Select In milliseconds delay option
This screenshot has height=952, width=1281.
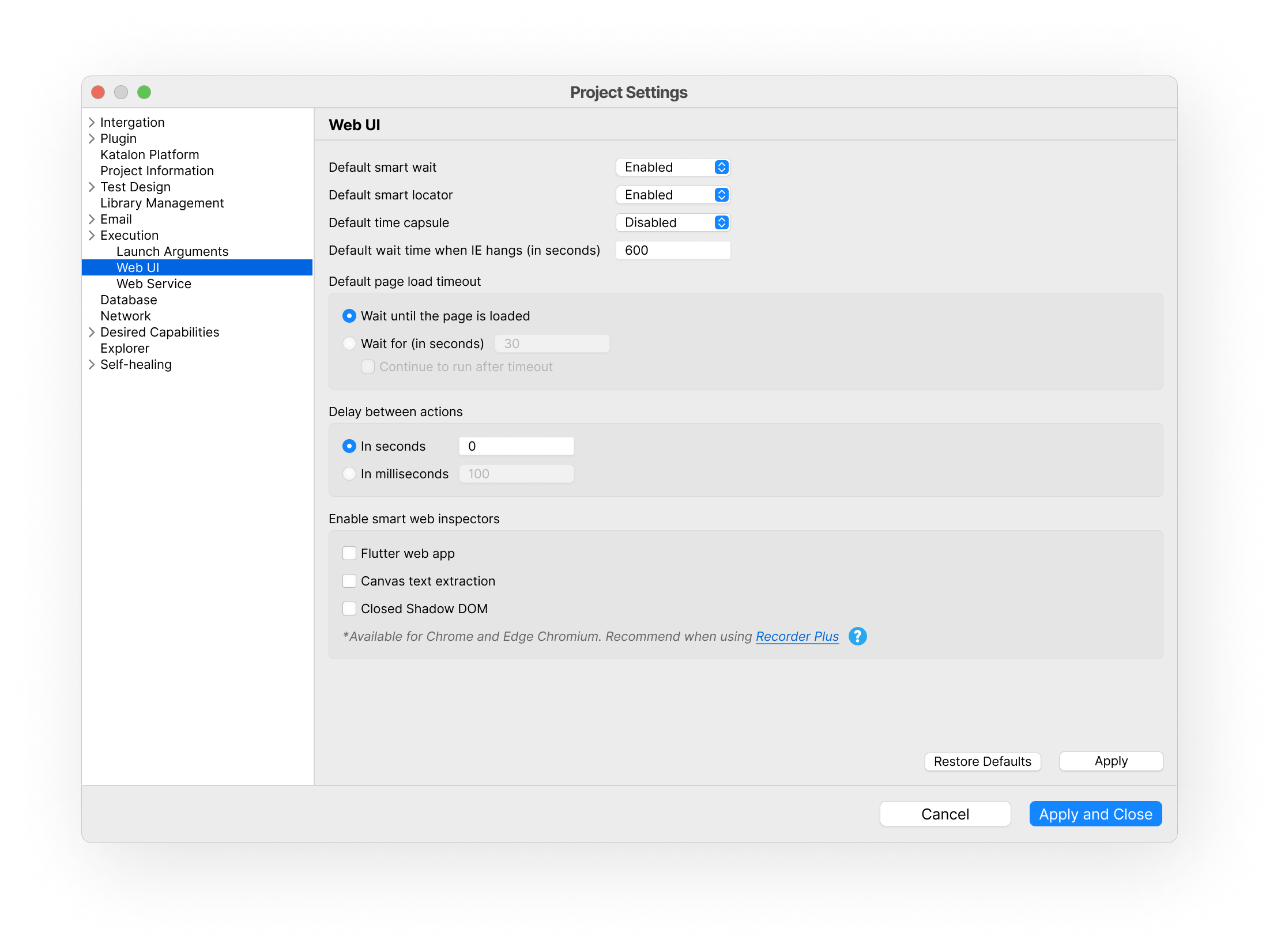[349, 474]
